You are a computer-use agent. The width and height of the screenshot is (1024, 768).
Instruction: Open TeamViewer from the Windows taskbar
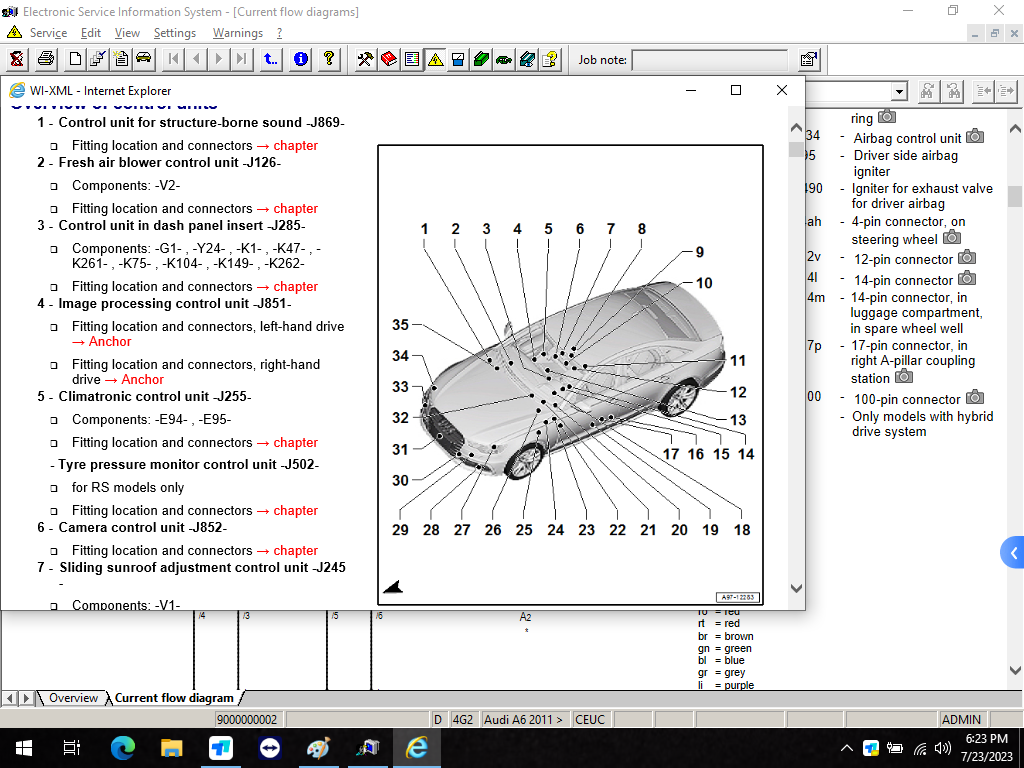[x=270, y=747]
